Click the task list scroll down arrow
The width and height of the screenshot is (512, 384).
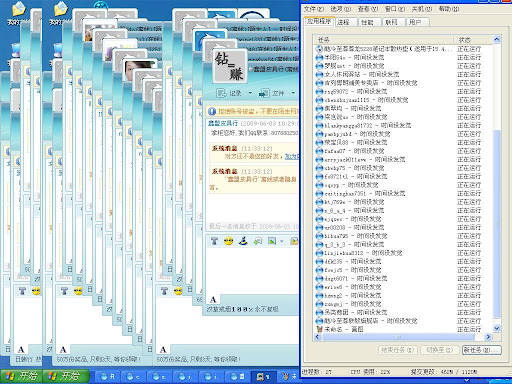coord(497,328)
